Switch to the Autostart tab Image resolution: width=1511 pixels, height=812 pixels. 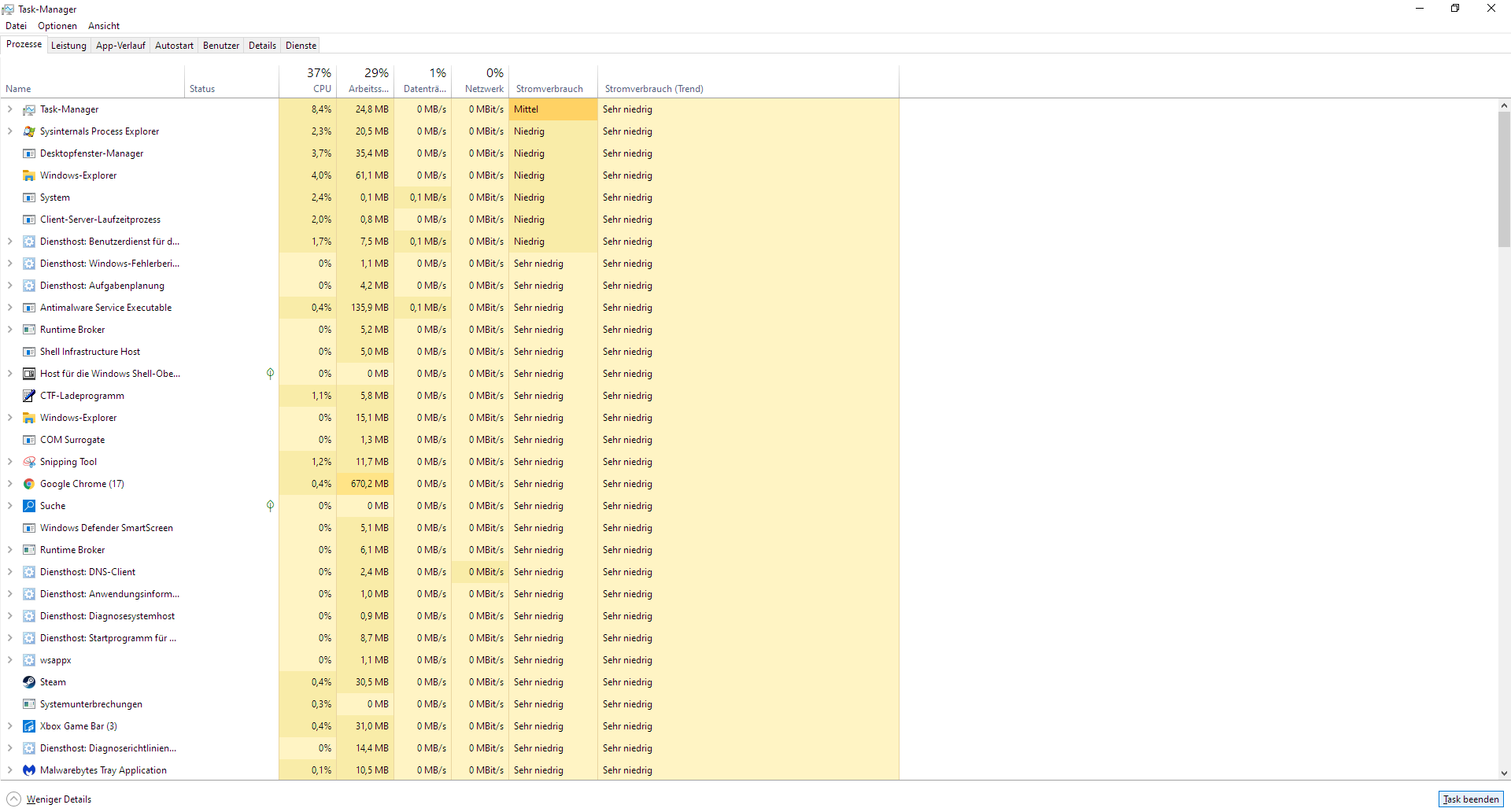click(x=174, y=46)
